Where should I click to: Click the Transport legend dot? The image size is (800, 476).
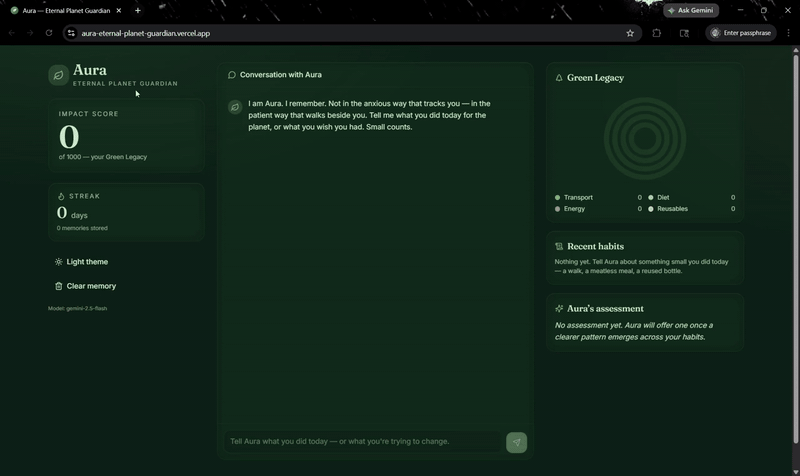[x=557, y=197]
